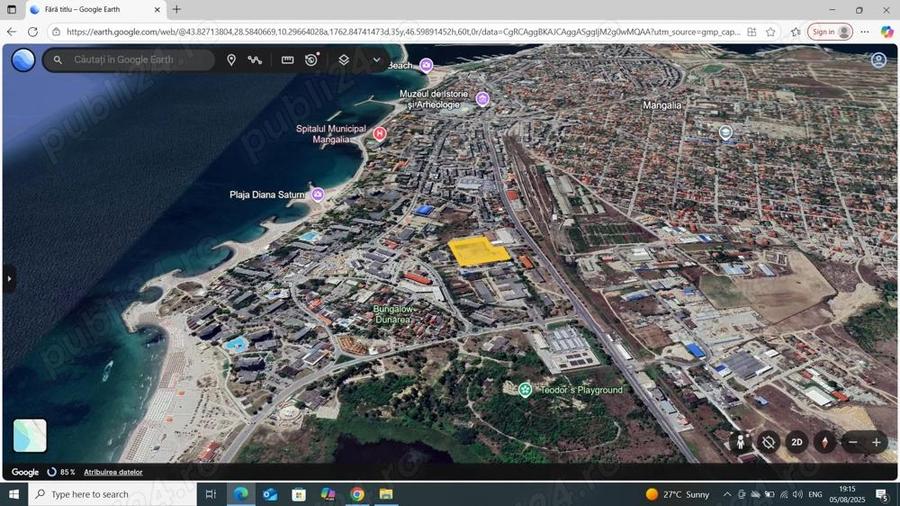Image resolution: width=900 pixels, height=506 pixels.
Task: Click the Bungalow Dunarea label
Action: point(393,314)
